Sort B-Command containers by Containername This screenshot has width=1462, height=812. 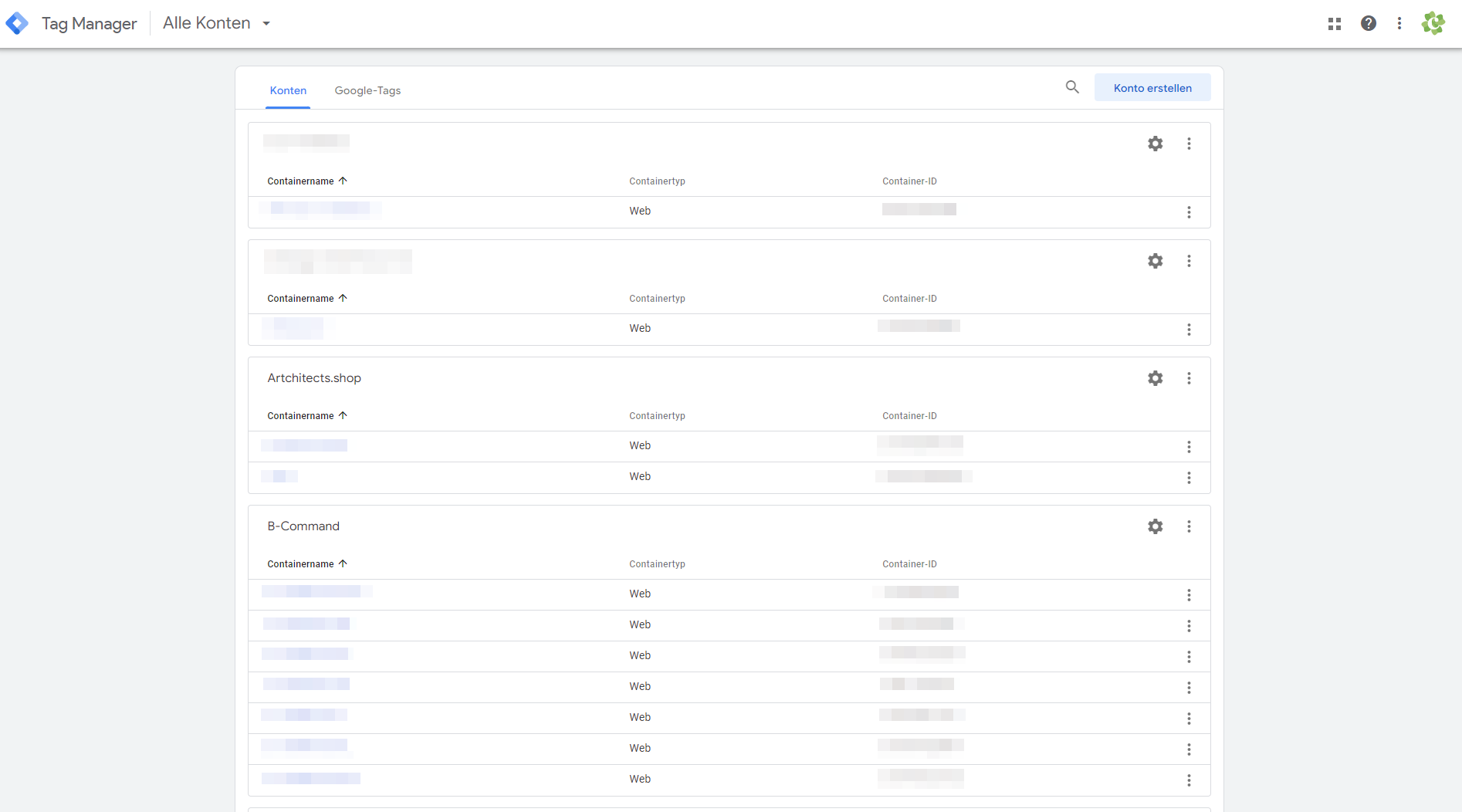click(x=307, y=564)
